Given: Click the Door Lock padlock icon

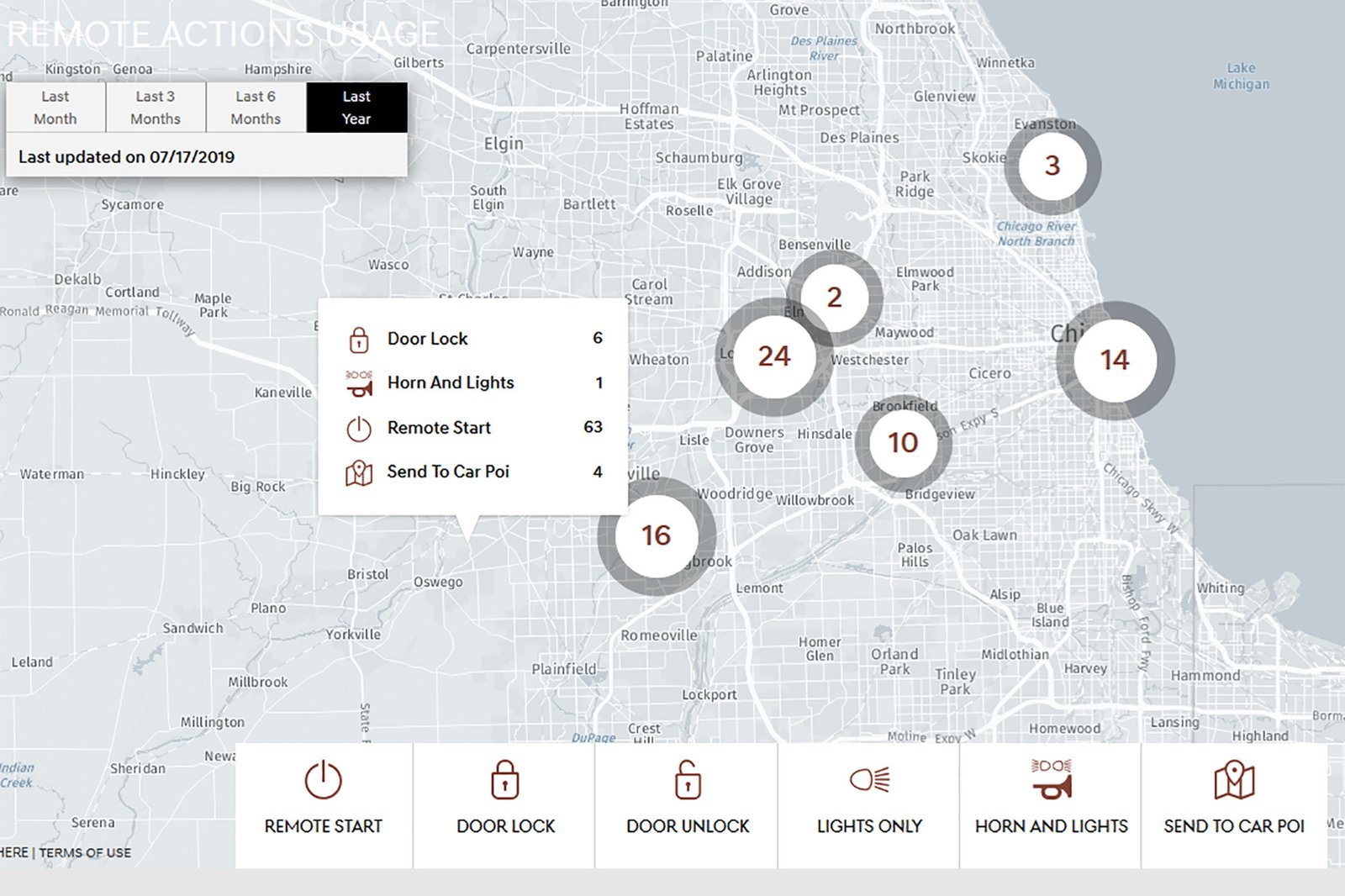Looking at the screenshot, I should click(x=505, y=780).
